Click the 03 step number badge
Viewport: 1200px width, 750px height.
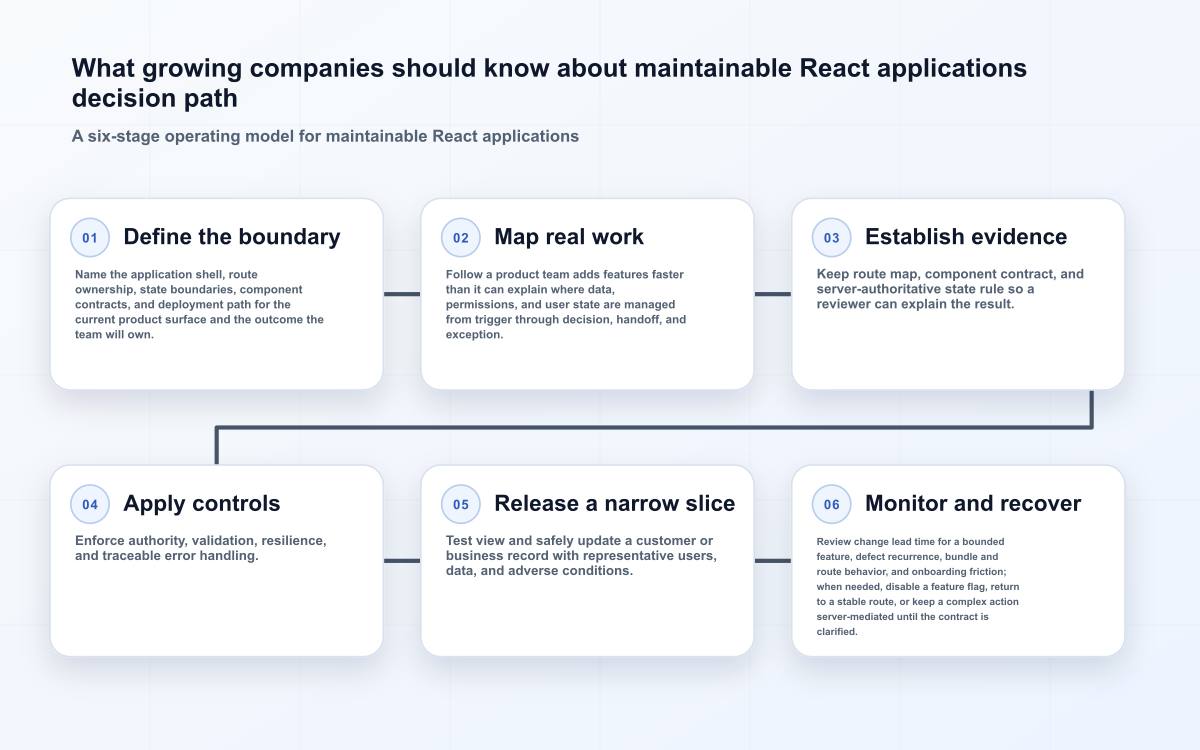[832, 238]
